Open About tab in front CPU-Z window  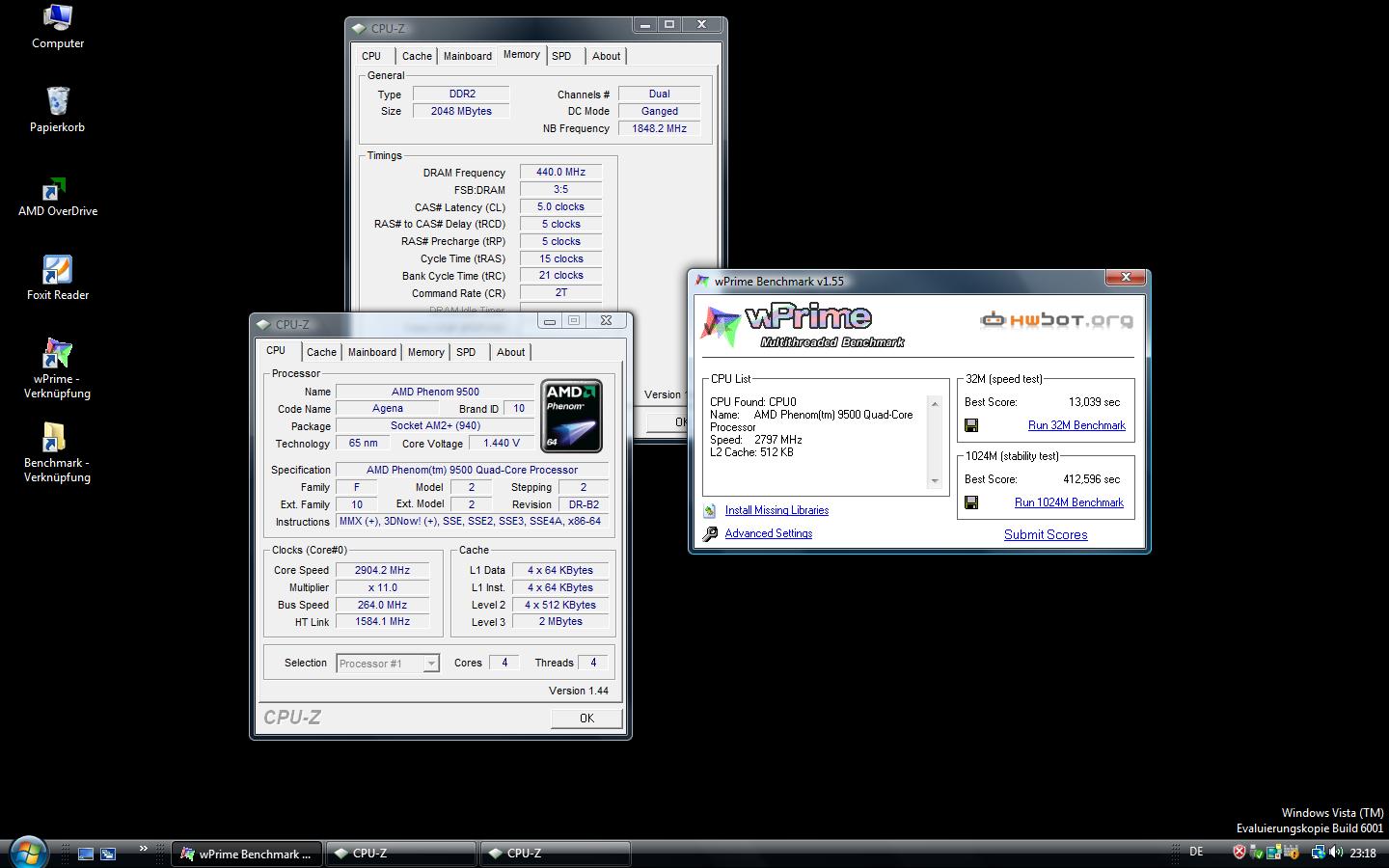511,352
